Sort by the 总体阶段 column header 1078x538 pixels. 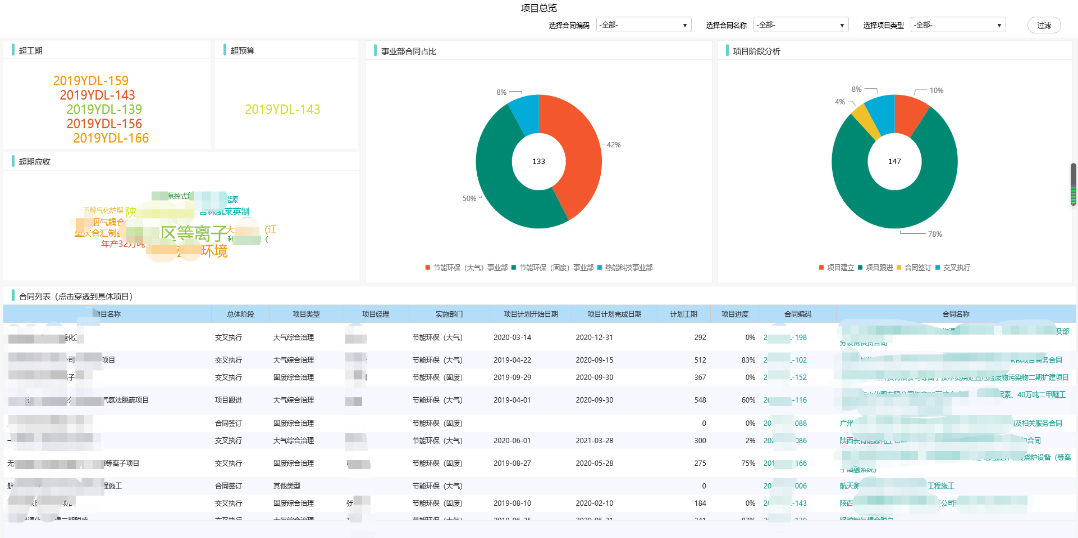[241, 314]
